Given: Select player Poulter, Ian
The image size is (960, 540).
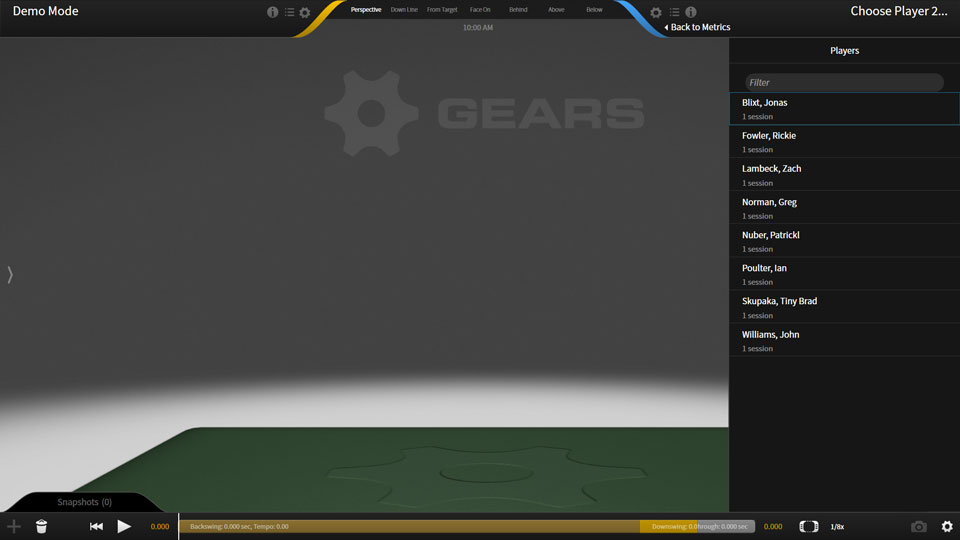Looking at the screenshot, I should point(844,274).
